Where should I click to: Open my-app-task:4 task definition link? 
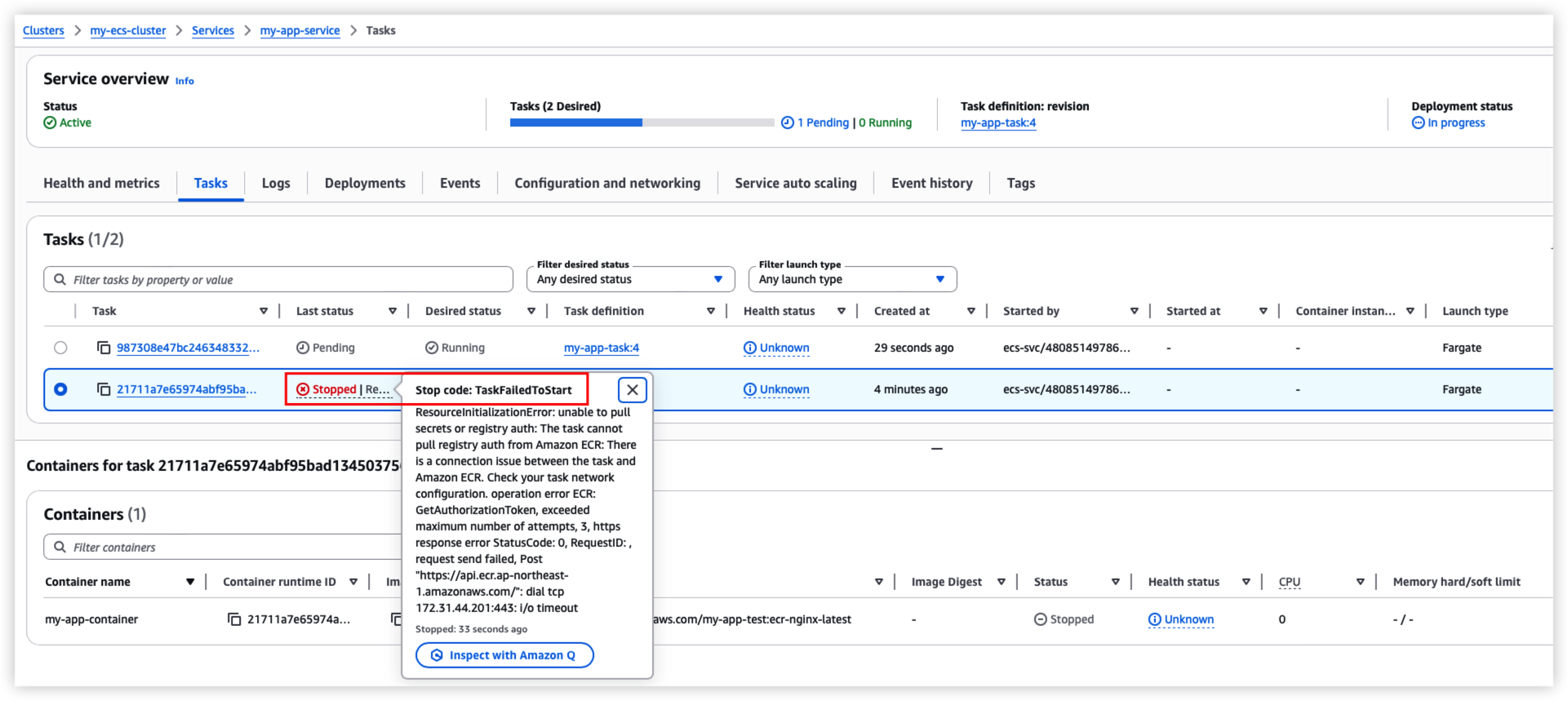point(602,348)
